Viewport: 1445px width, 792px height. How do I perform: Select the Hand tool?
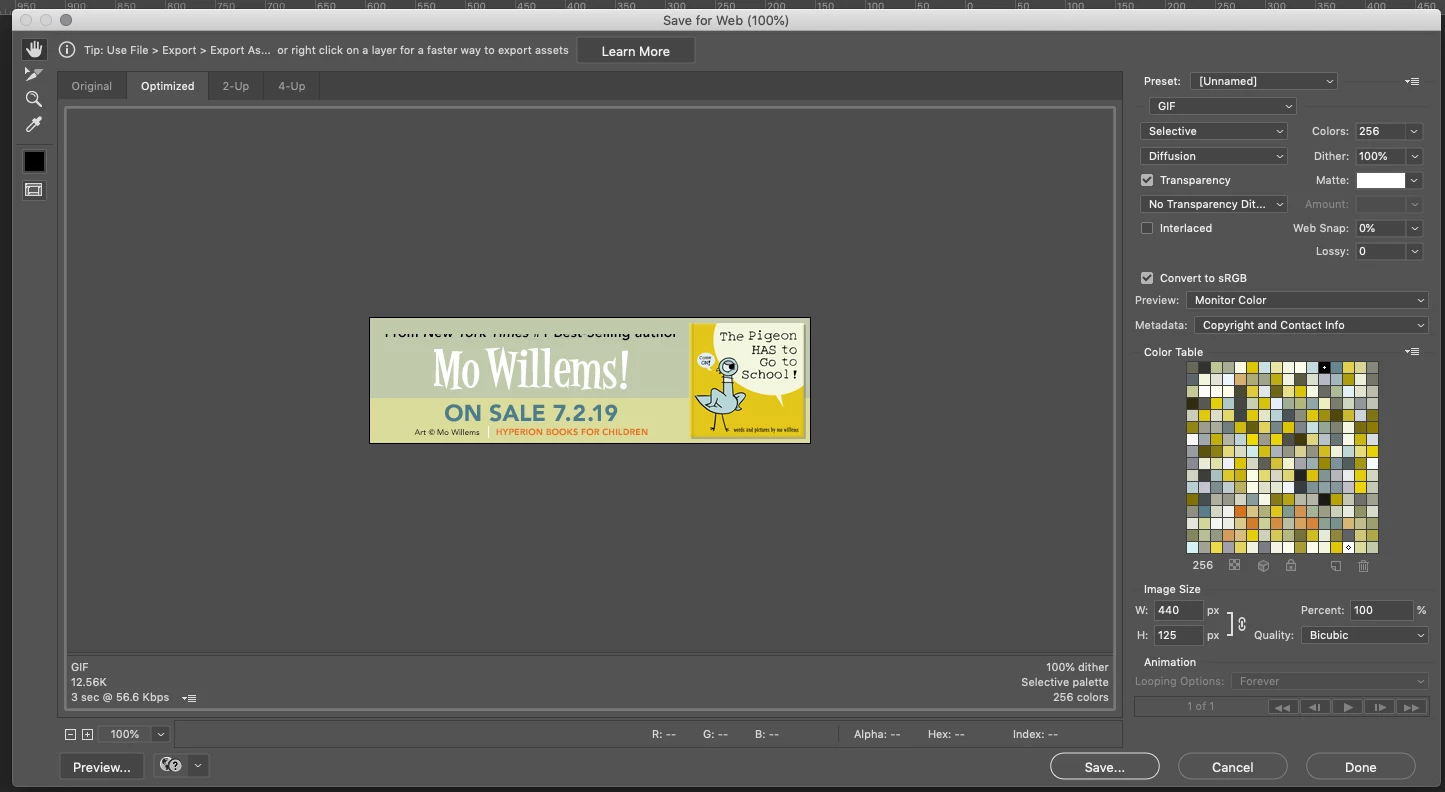pos(34,49)
